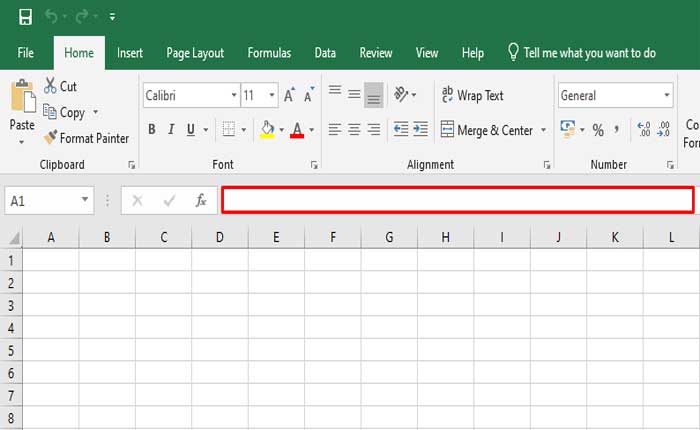Click the Increase Decimal icon

pyautogui.click(x=643, y=130)
